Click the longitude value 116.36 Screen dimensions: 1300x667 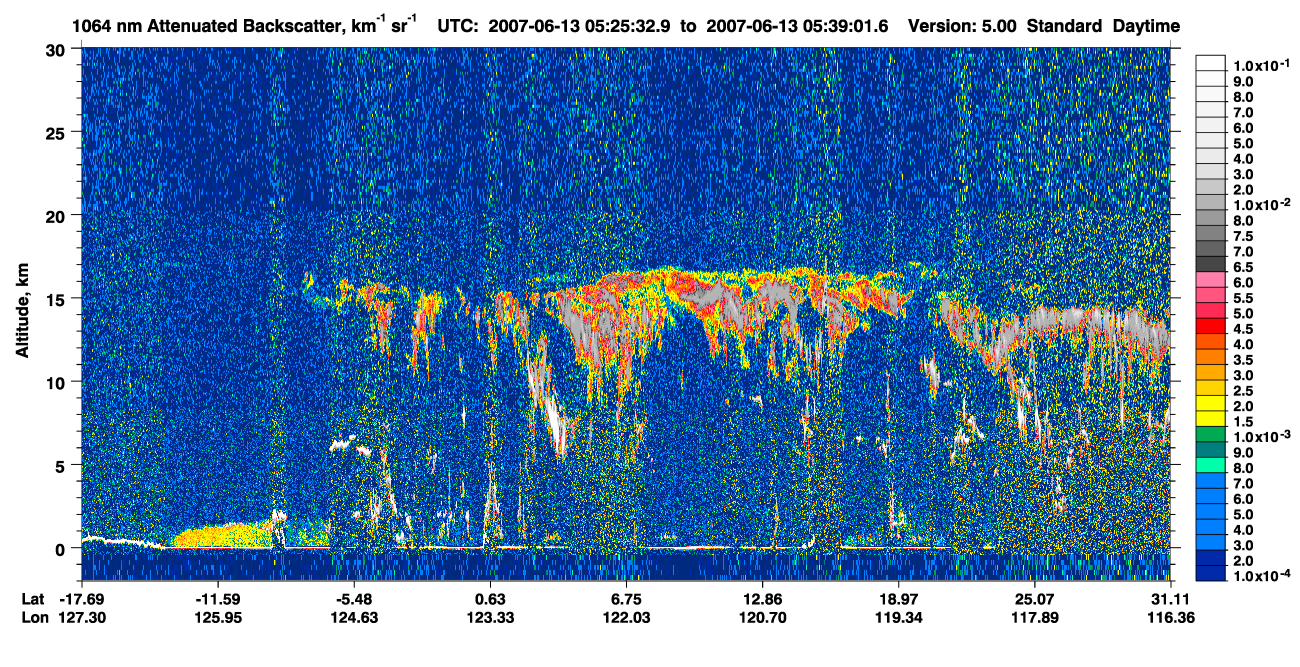1170,618
